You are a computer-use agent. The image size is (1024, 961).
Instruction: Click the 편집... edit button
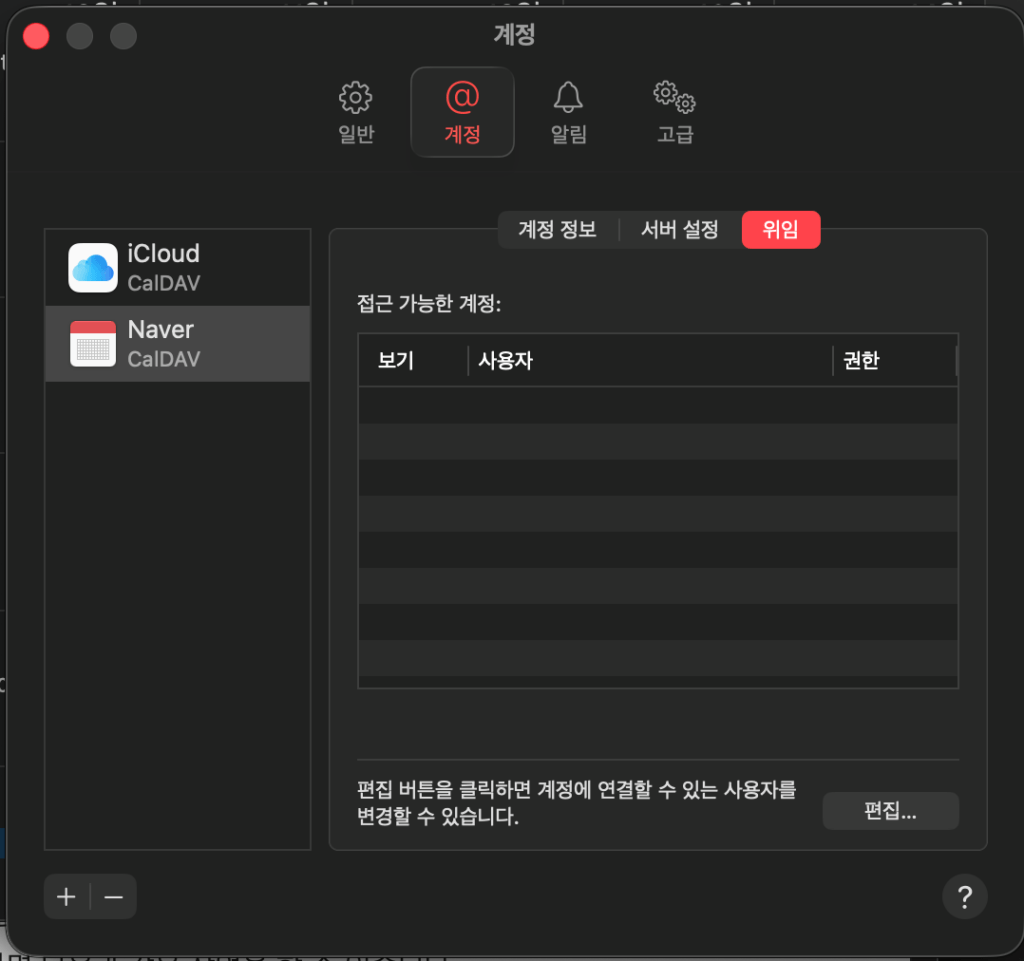[890, 812]
